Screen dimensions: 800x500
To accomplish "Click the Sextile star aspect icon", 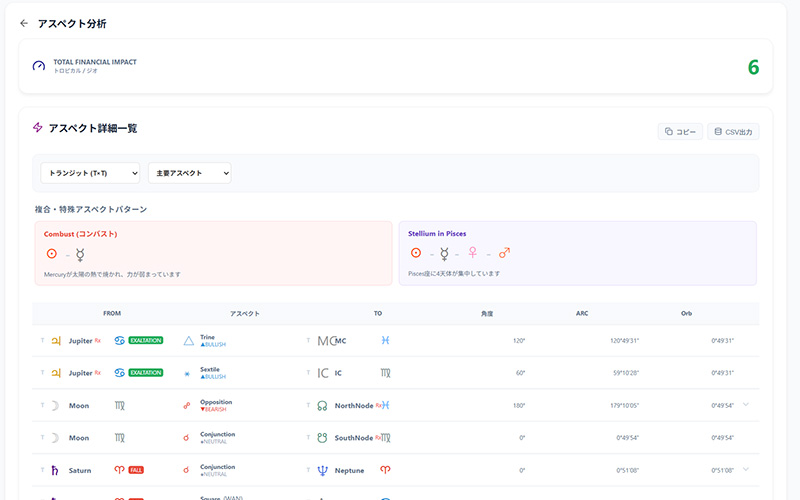I will click(x=188, y=373).
